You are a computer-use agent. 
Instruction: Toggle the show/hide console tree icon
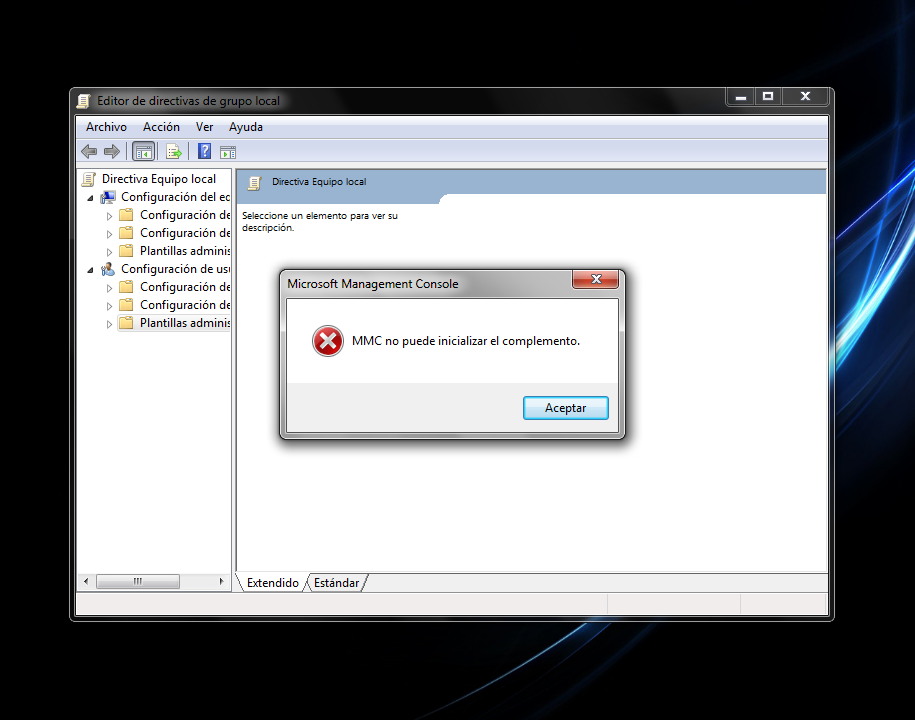(144, 152)
